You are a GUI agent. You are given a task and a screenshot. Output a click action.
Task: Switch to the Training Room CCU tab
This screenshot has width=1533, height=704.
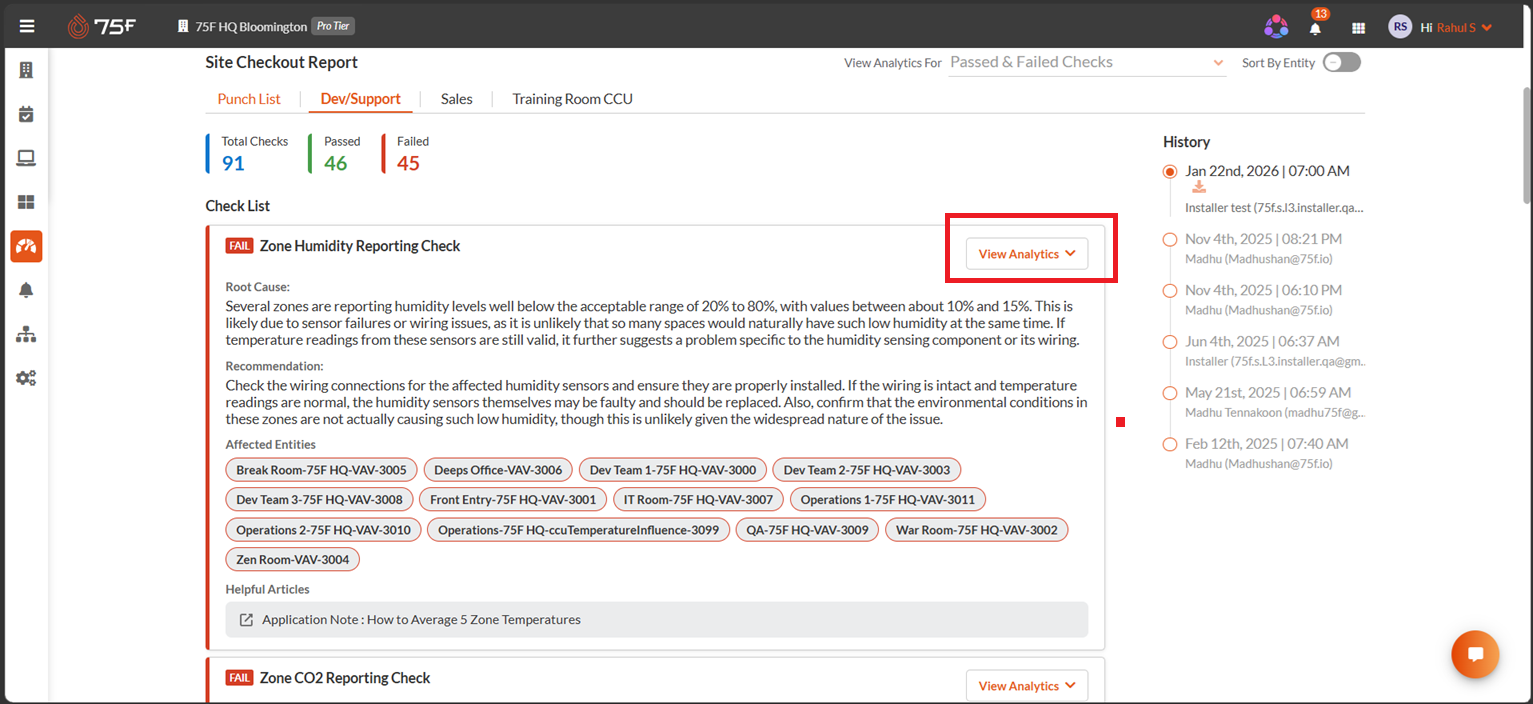point(572,99)
